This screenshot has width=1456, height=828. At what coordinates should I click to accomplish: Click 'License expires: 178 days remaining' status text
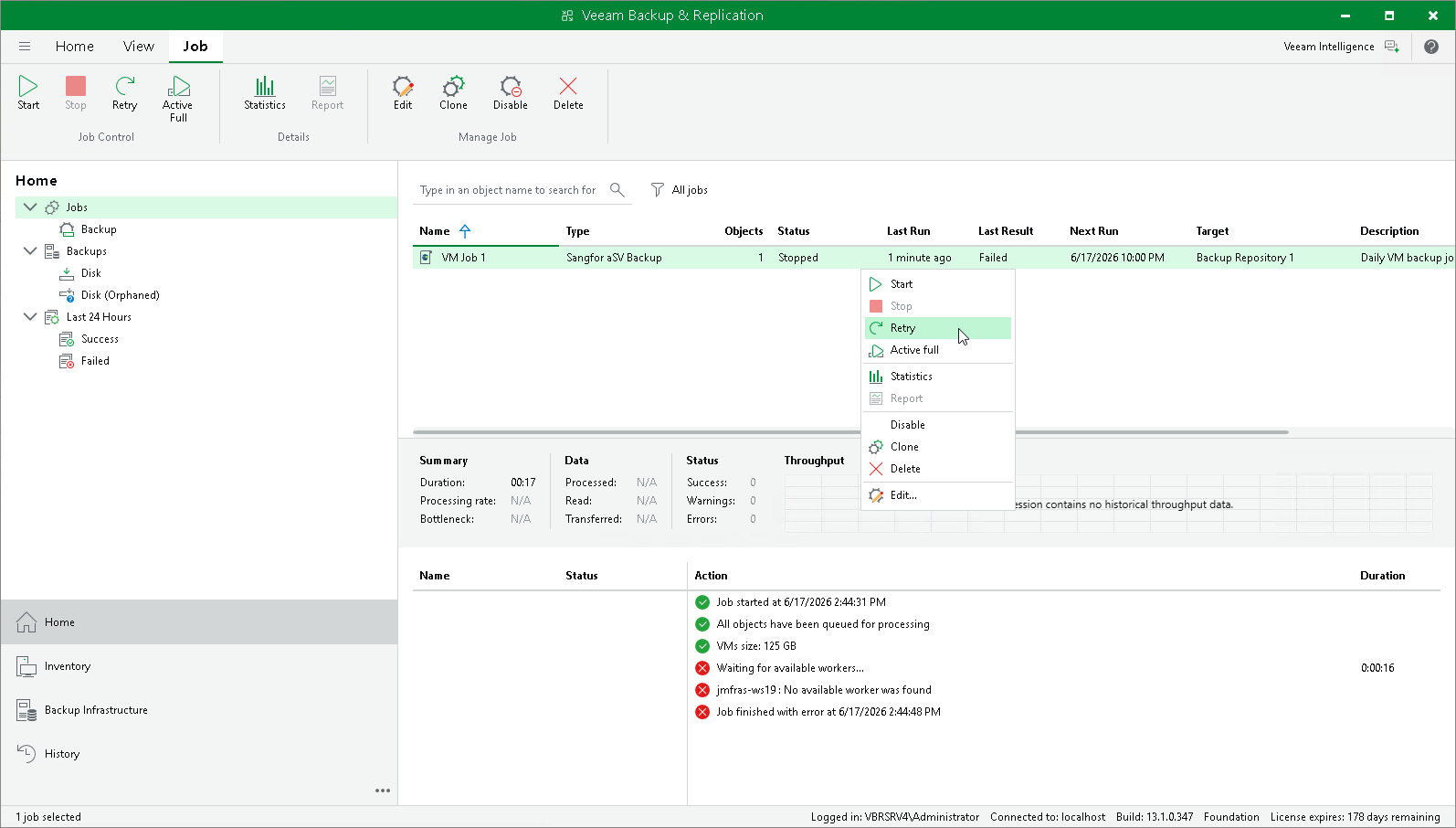[x=1355, y=817]
